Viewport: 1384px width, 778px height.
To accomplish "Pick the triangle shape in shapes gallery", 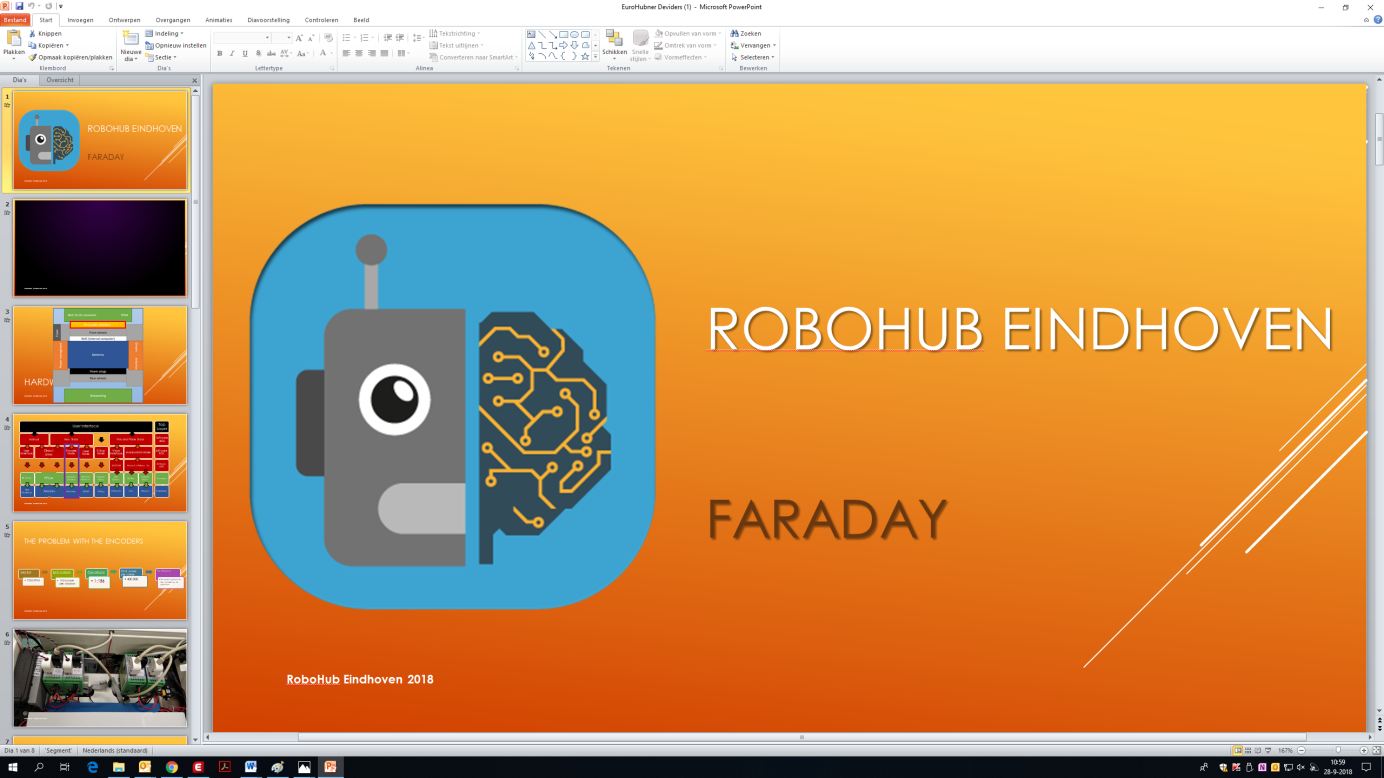I will pos(531,45).
